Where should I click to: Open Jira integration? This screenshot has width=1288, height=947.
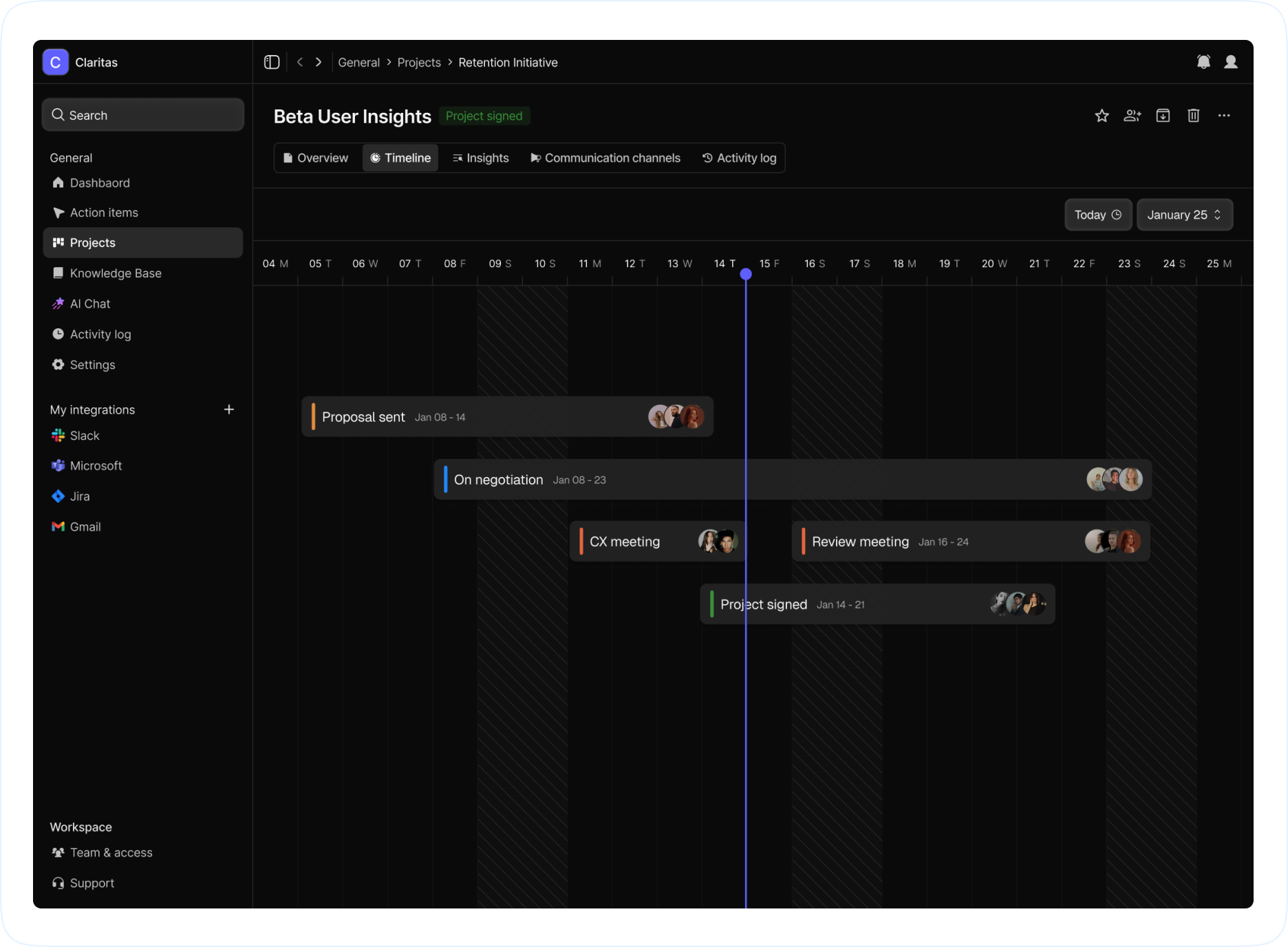point(143,496)
